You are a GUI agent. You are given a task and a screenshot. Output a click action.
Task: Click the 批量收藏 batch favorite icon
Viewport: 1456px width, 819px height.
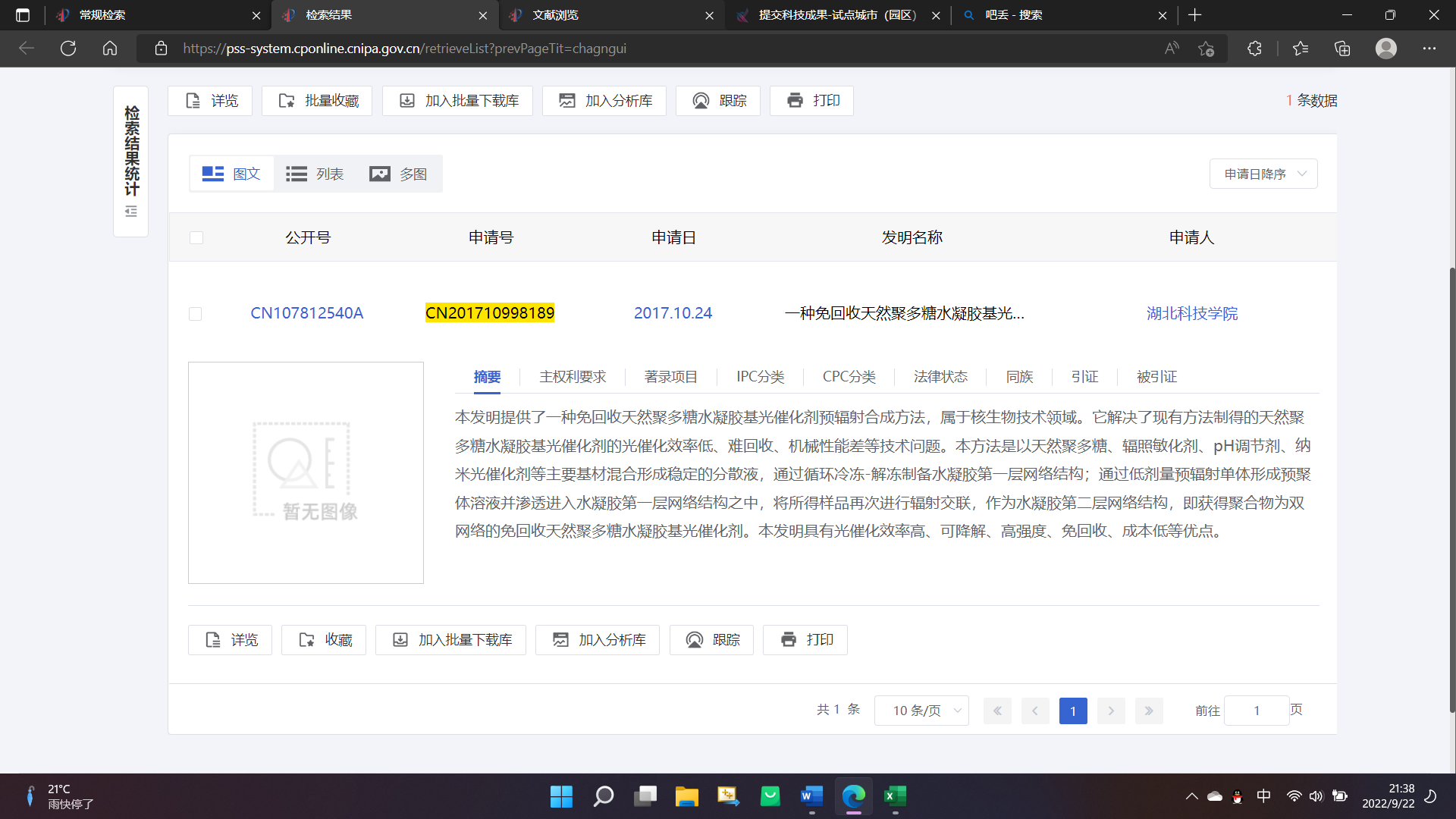tap(287, 101)
